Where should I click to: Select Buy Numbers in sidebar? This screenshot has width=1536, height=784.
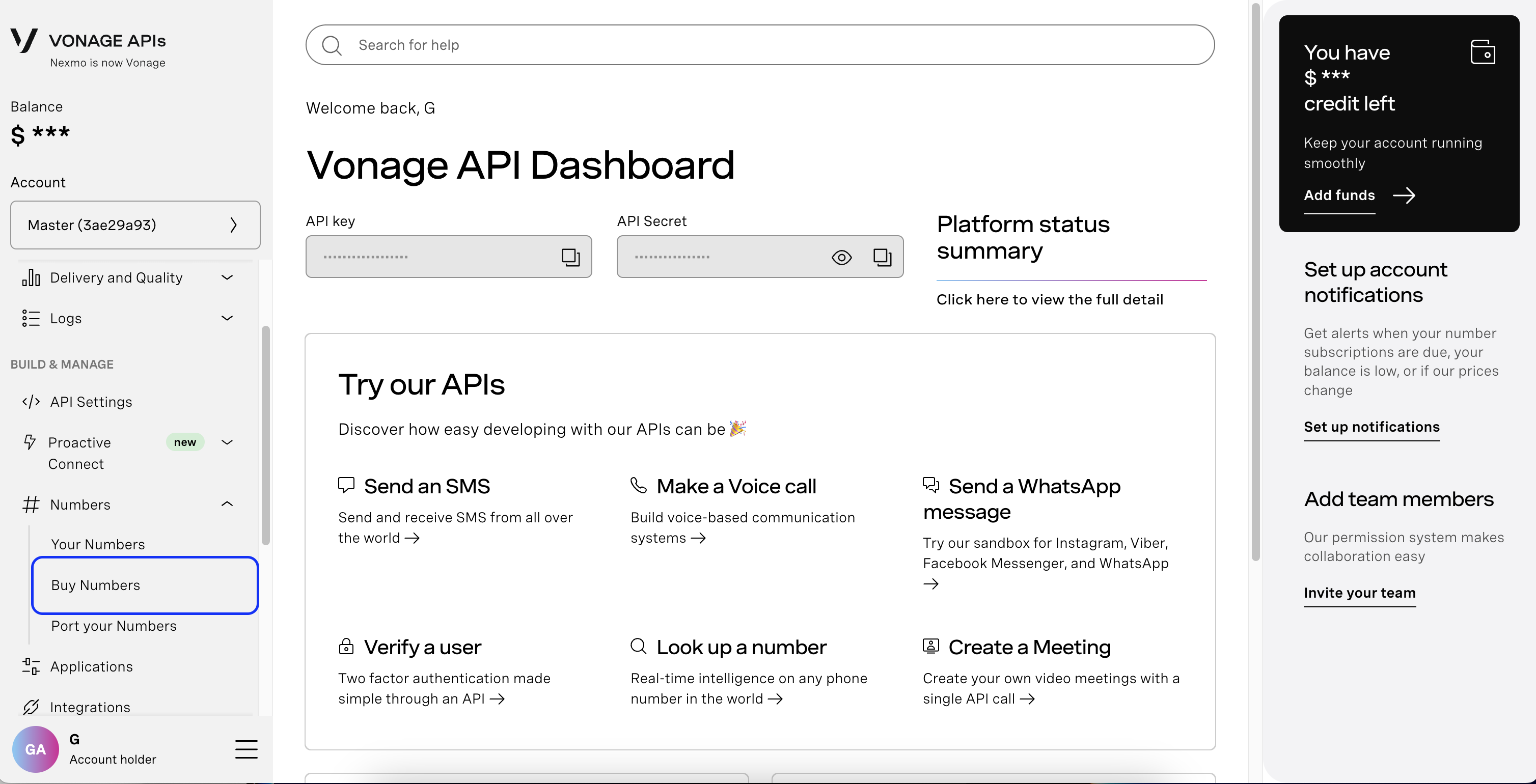[145, 585]
